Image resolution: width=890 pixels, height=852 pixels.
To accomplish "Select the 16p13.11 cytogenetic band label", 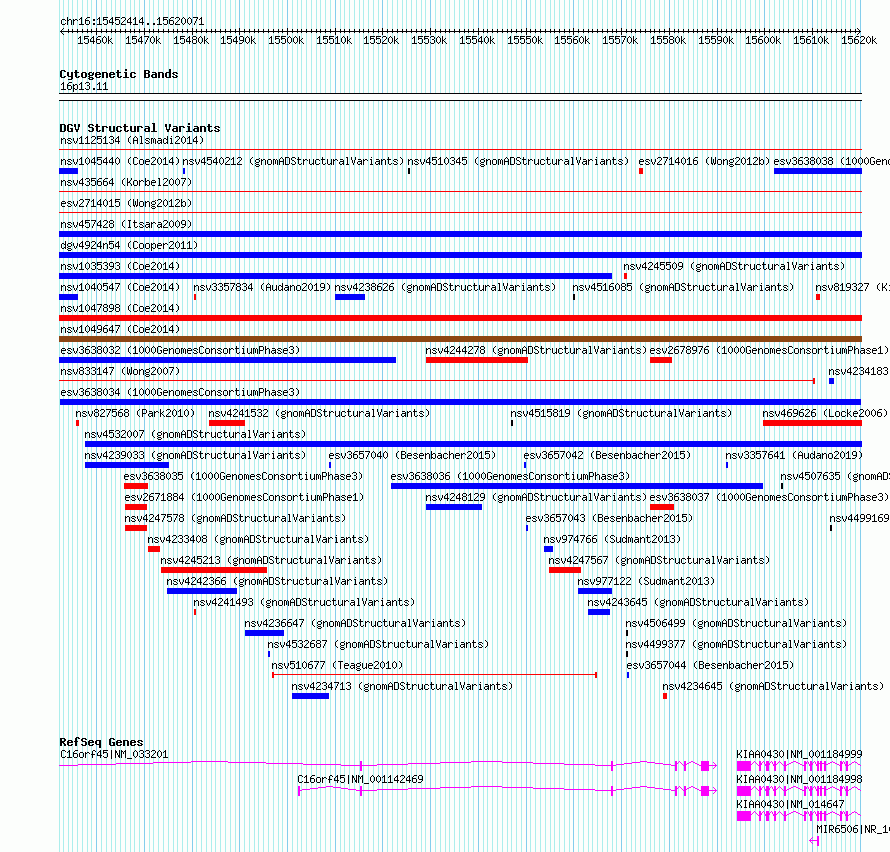I will coord(84,86).
